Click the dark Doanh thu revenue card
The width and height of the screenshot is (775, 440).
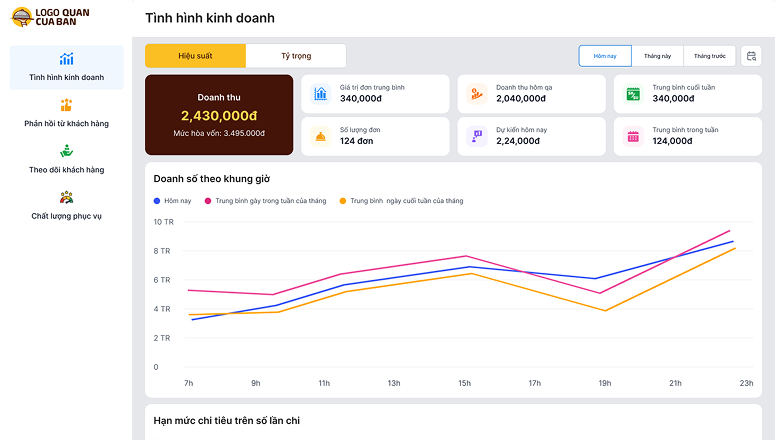click(219, 115)
